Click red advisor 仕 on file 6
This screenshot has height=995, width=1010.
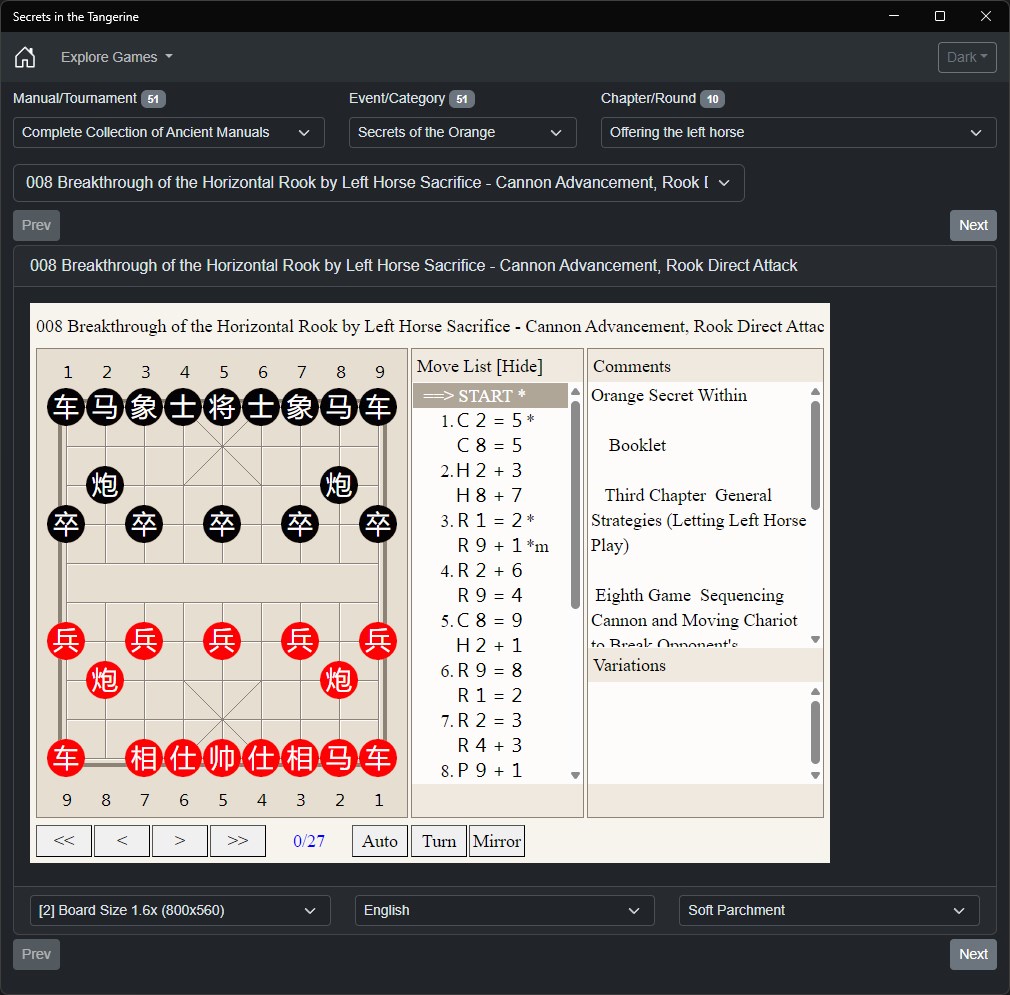184,758
